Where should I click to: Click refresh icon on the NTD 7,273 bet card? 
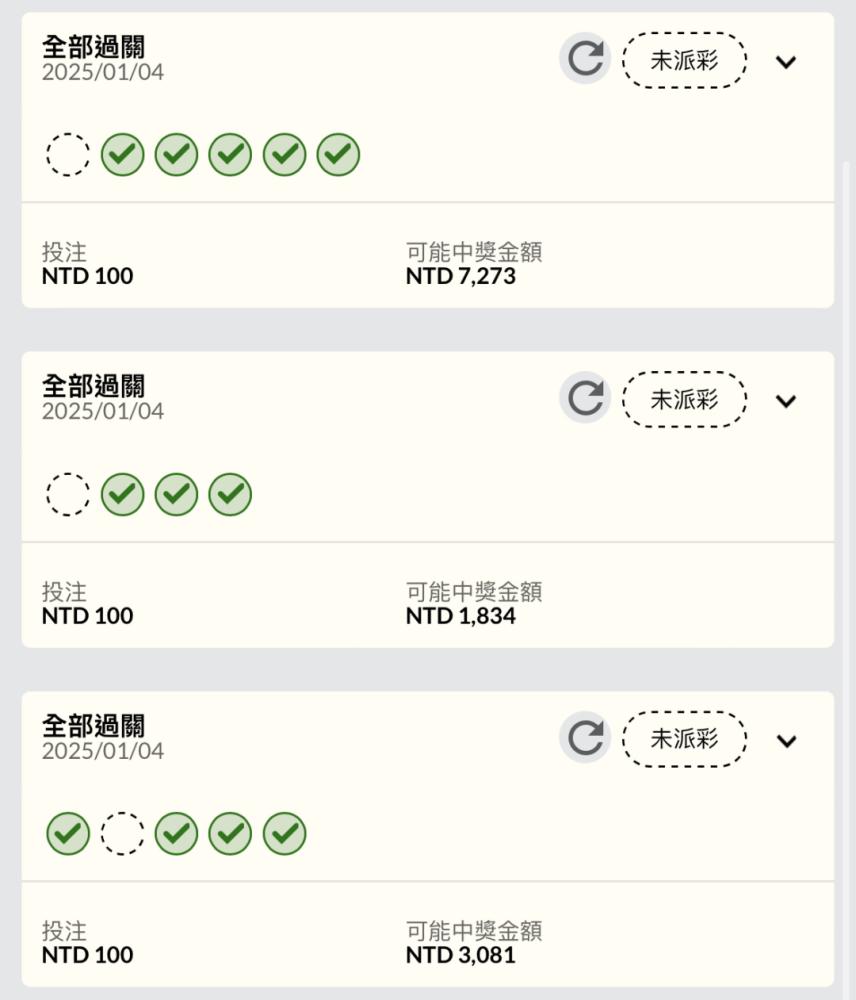click(585, 59)
